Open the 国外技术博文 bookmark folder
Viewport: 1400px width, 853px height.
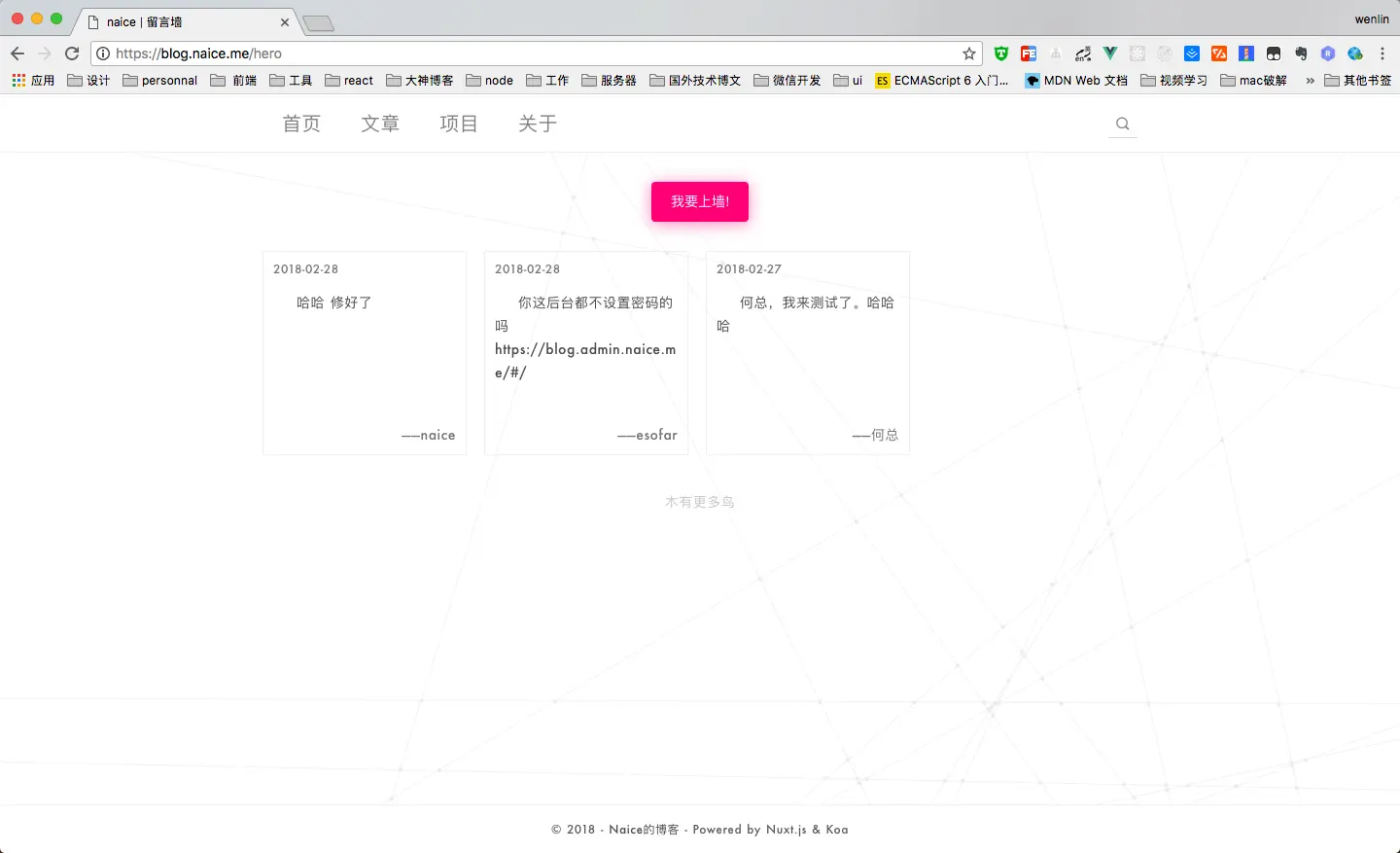(695, 81)
